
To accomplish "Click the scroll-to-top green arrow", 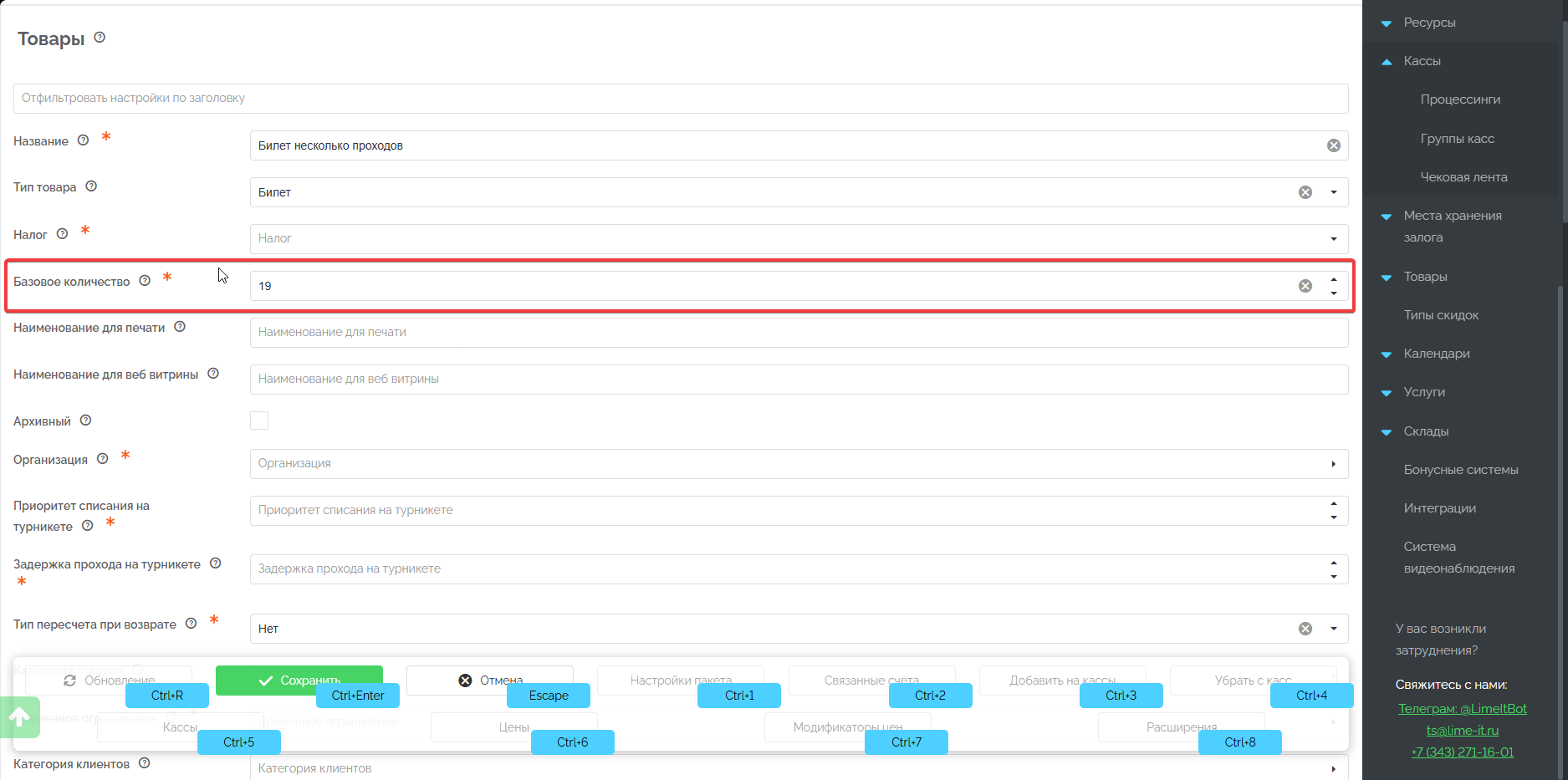I will (x=19, y=716).
